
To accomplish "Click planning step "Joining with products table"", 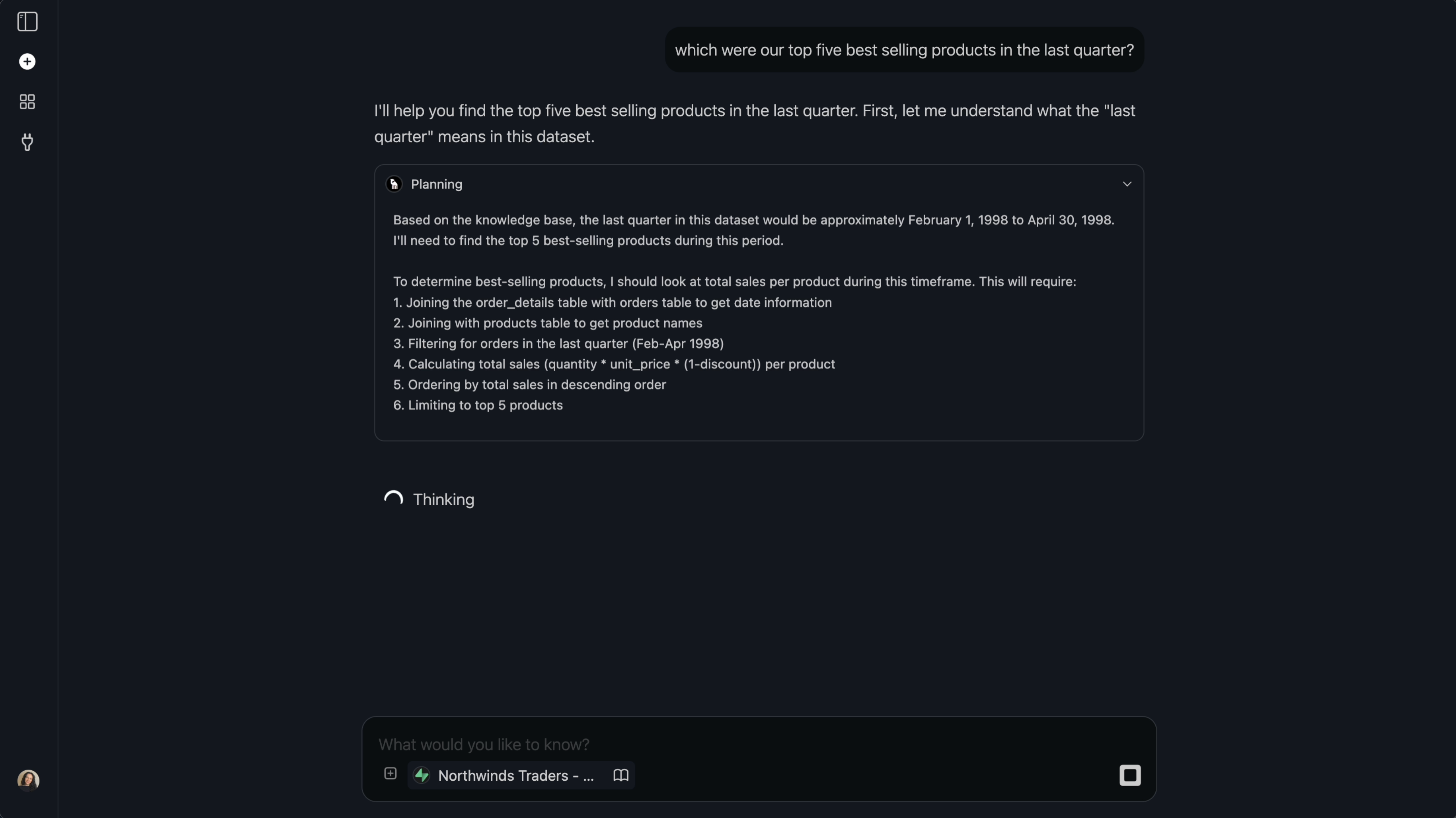I will coord(548,323).
